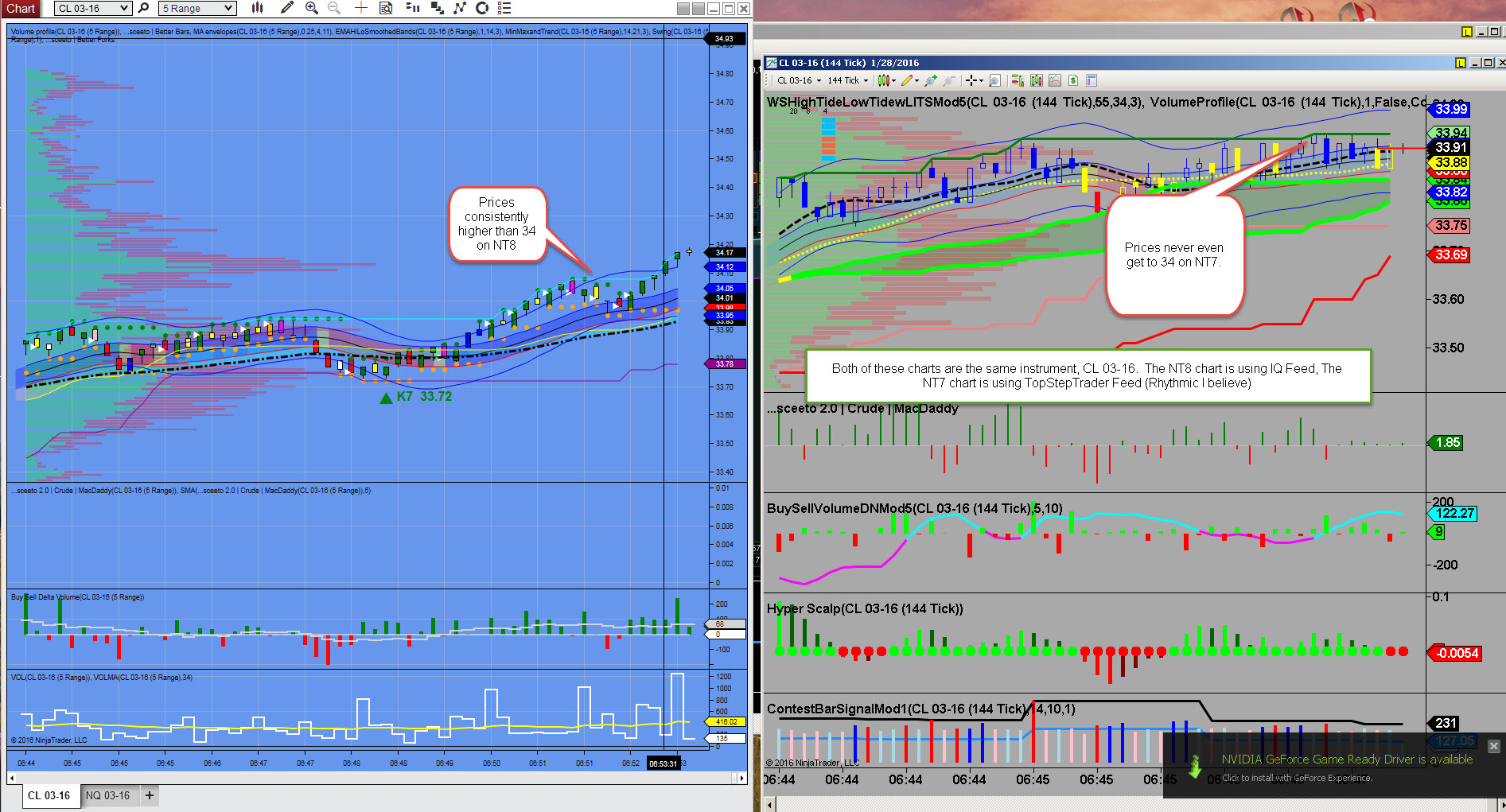The width and height of the screenshot is (1506, 812).
Task: Select the NT8 drawing tools pencil icon
Action: tap(287, 8)
